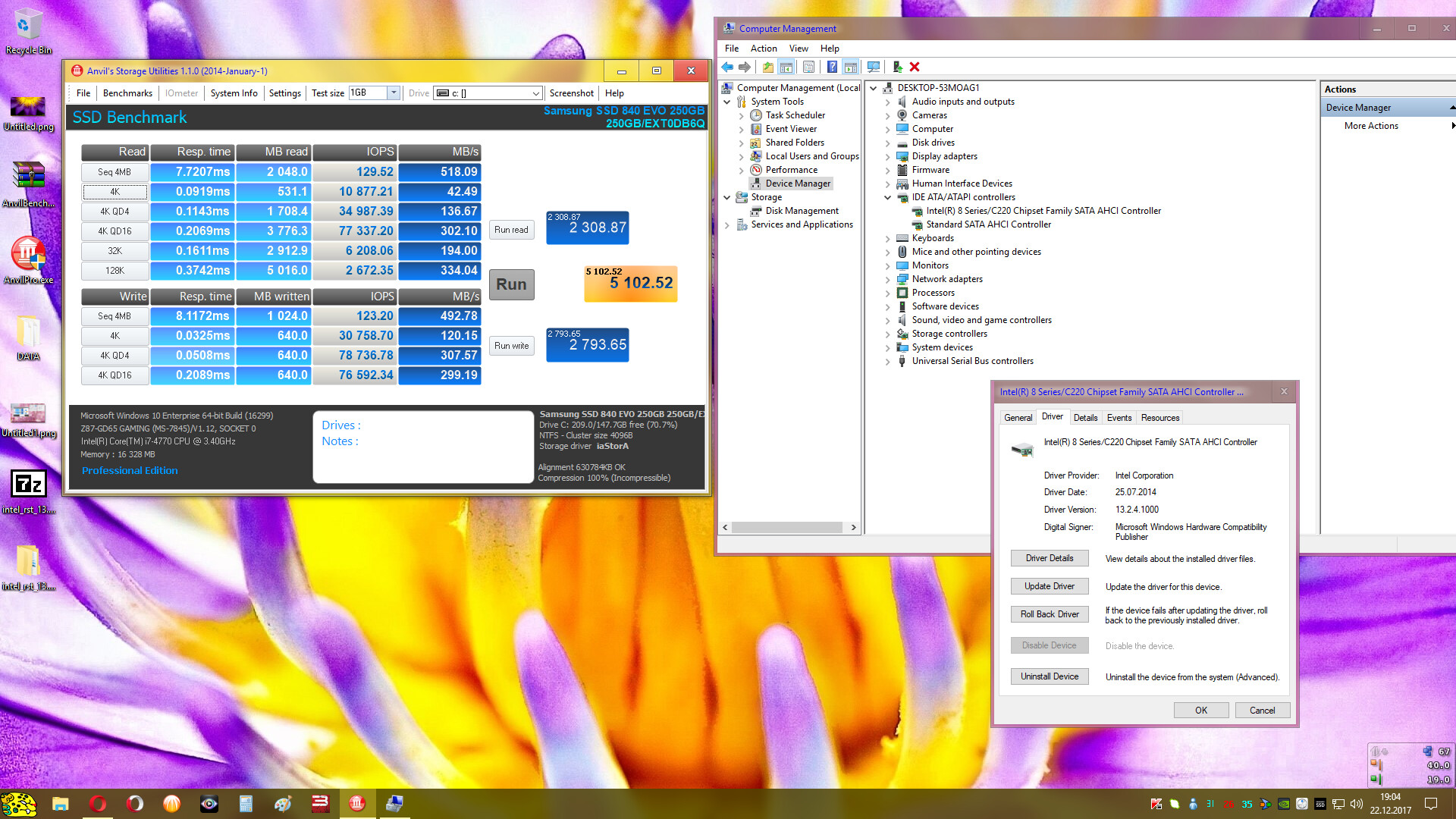This screenshot has height=819, width=1456.
Task: Click the Update Driver button
Action: click(1050, 586)
